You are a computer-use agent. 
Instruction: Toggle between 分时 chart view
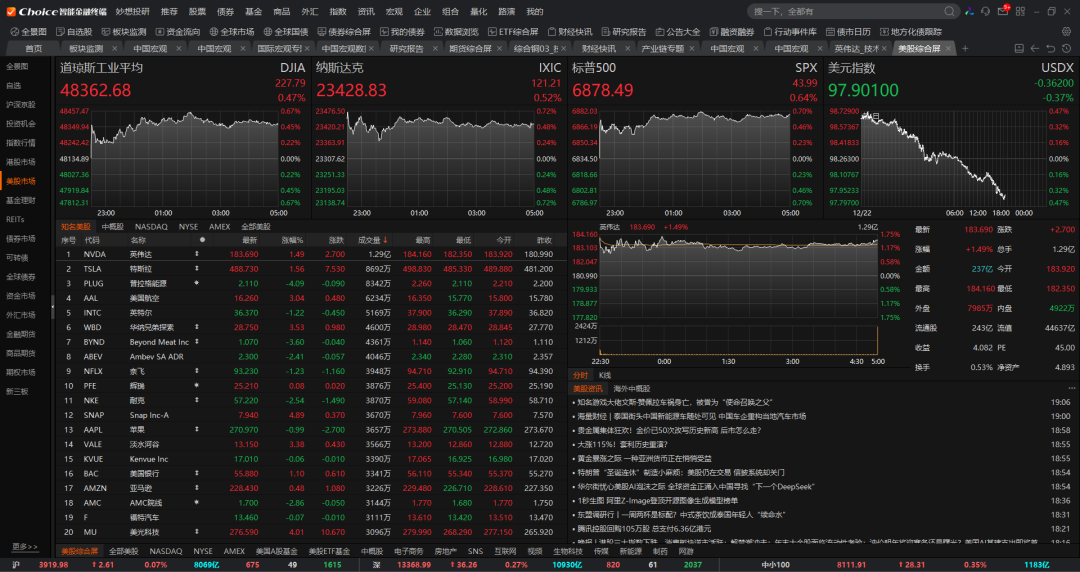point(580,375)
